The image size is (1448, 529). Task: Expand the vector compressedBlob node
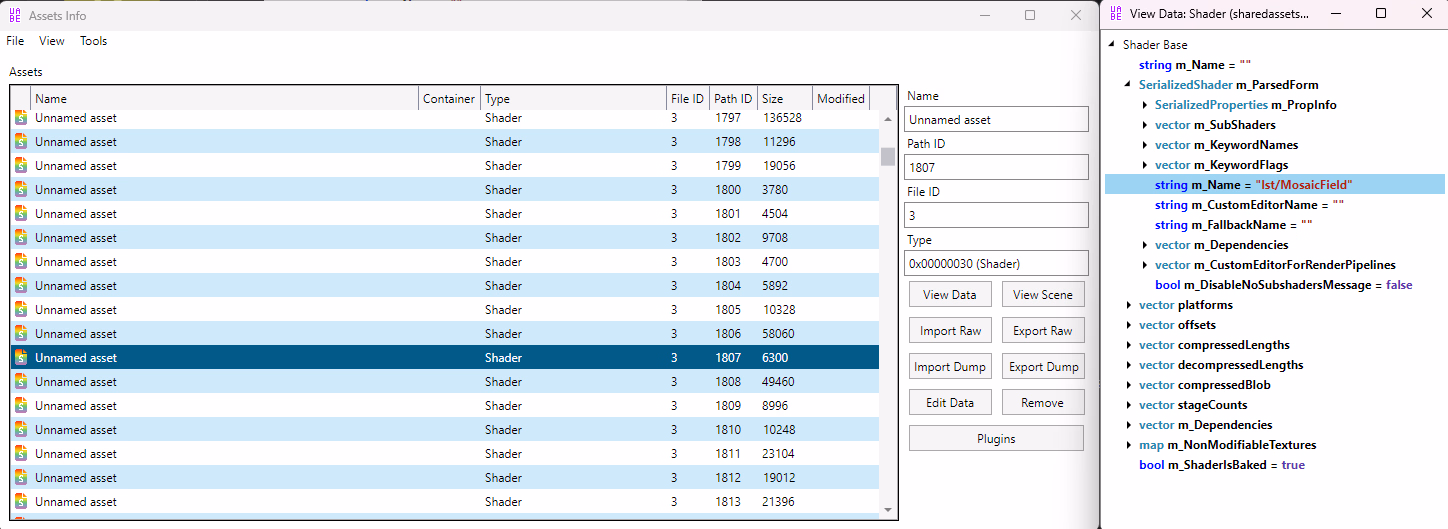point(1129,385)
